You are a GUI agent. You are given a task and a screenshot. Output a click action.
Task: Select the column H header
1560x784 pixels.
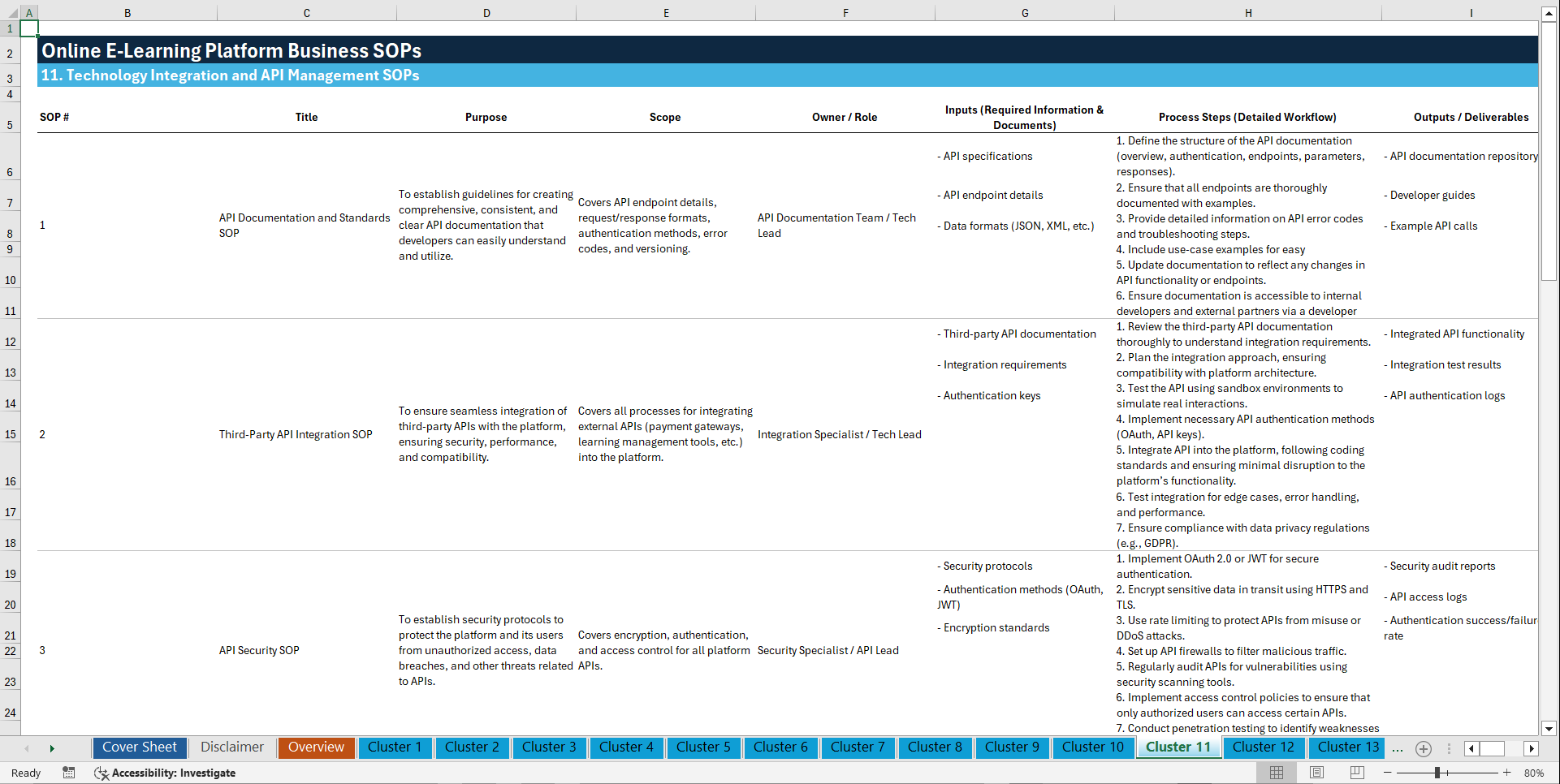click(x=1248, y=12)
